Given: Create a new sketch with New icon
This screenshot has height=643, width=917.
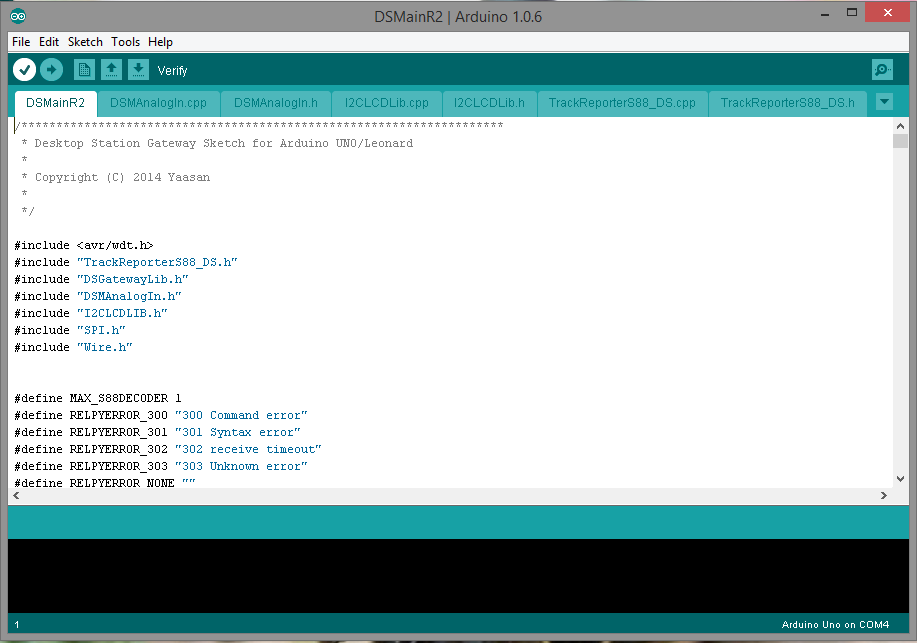Looking at the screenshot, I should (84, 70).
